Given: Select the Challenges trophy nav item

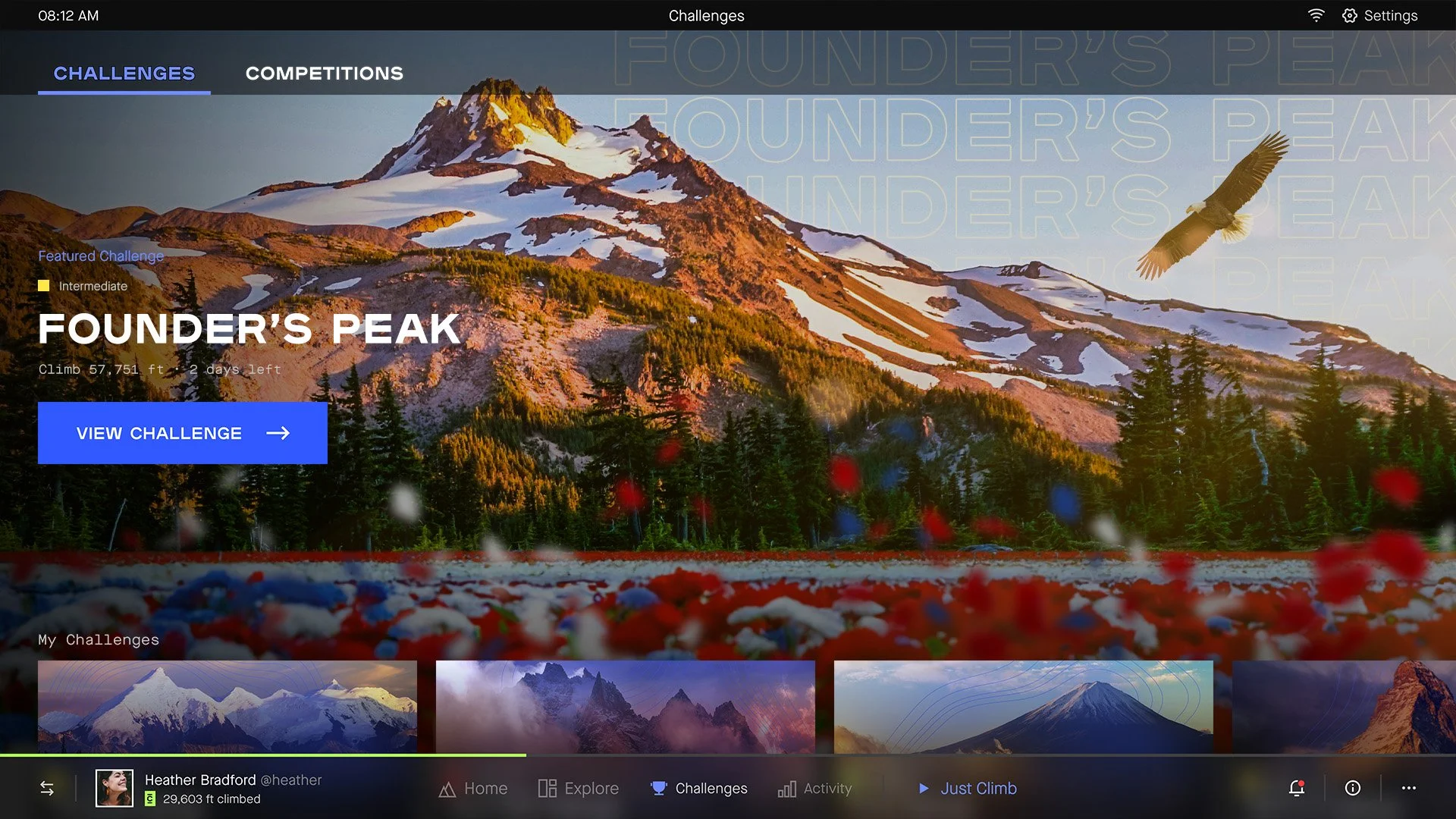Looking at the screenshot, I should (698, 789).
